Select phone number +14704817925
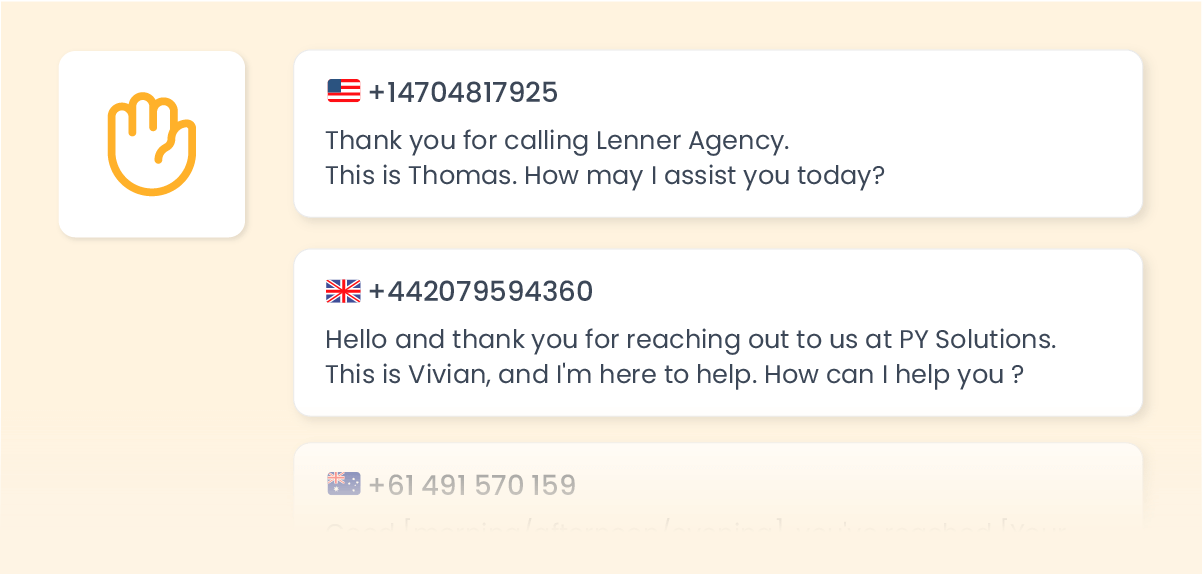Viewport: 1202px width, 574px height. (463, 93)
